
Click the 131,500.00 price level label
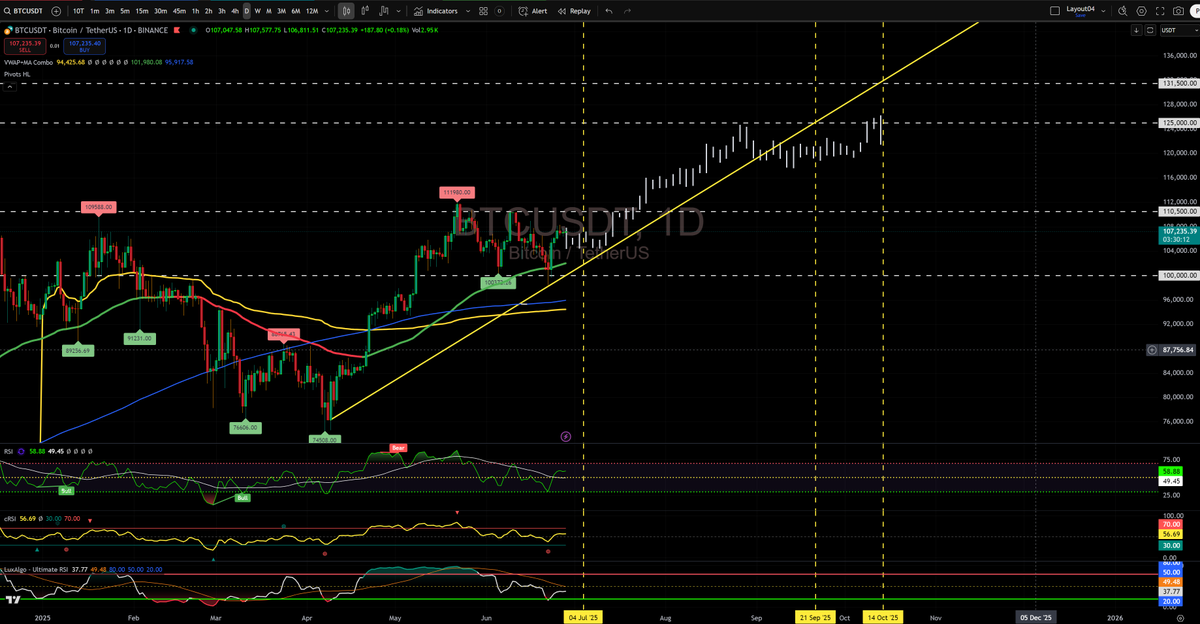tap(1178, 84)
